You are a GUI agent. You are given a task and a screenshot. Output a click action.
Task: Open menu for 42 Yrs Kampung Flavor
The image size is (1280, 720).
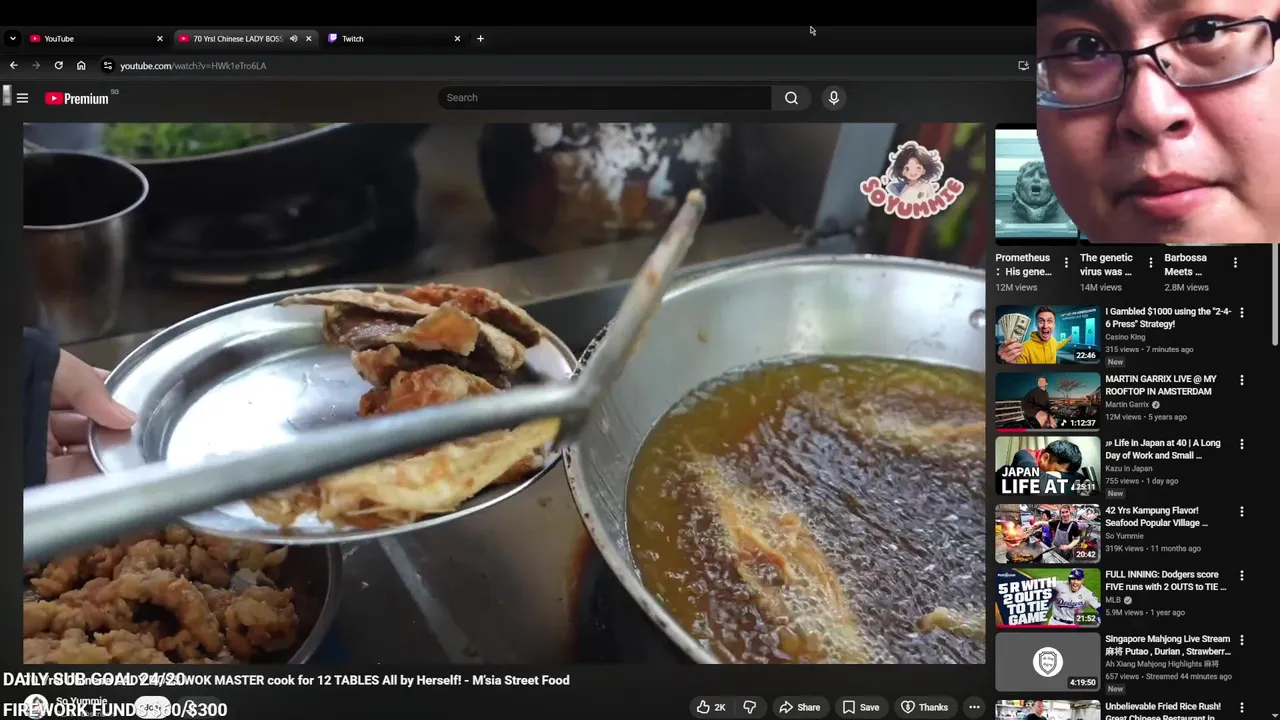point(1242,511)
